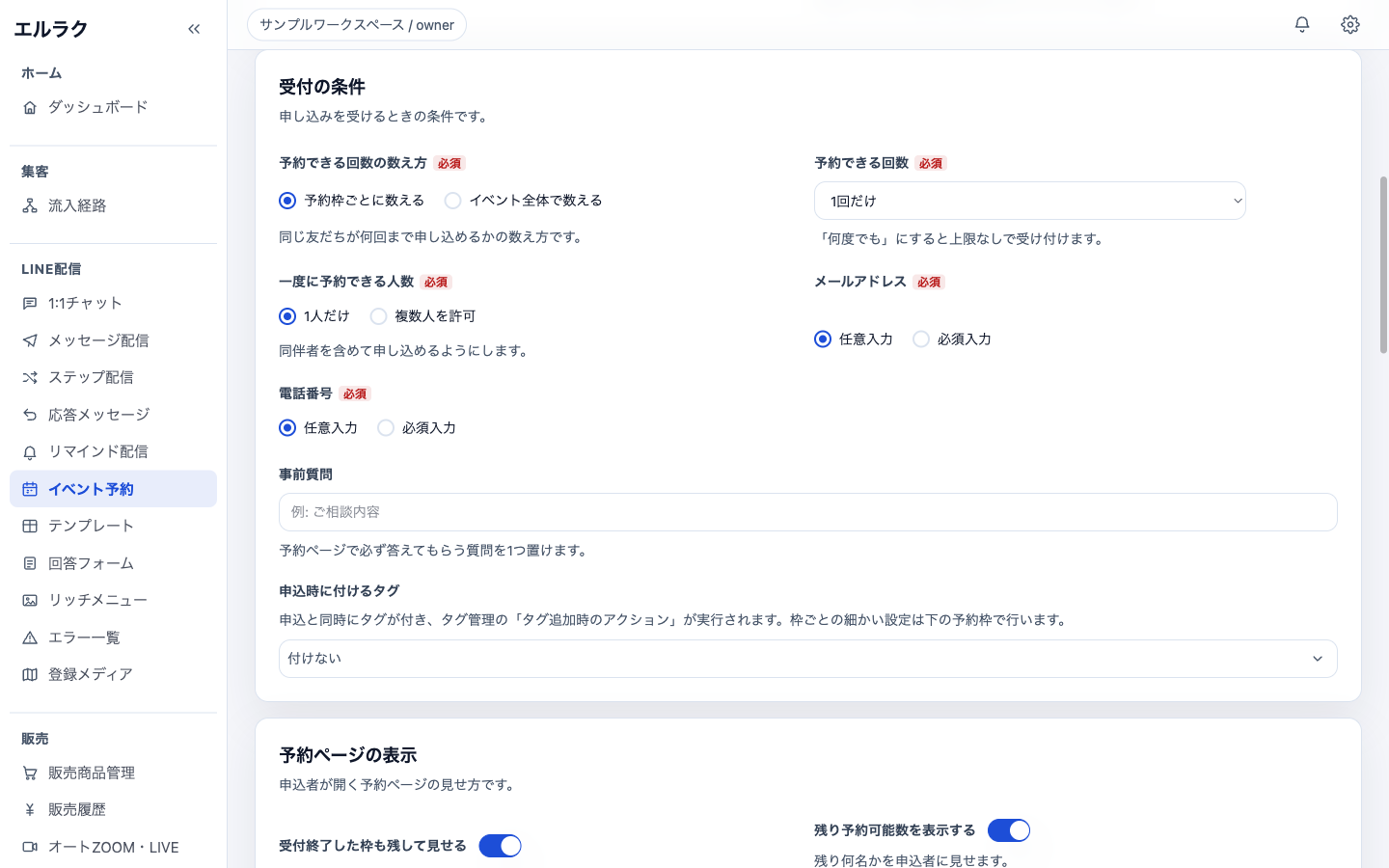Go to ダッシュボード in the sidebar

113,108
